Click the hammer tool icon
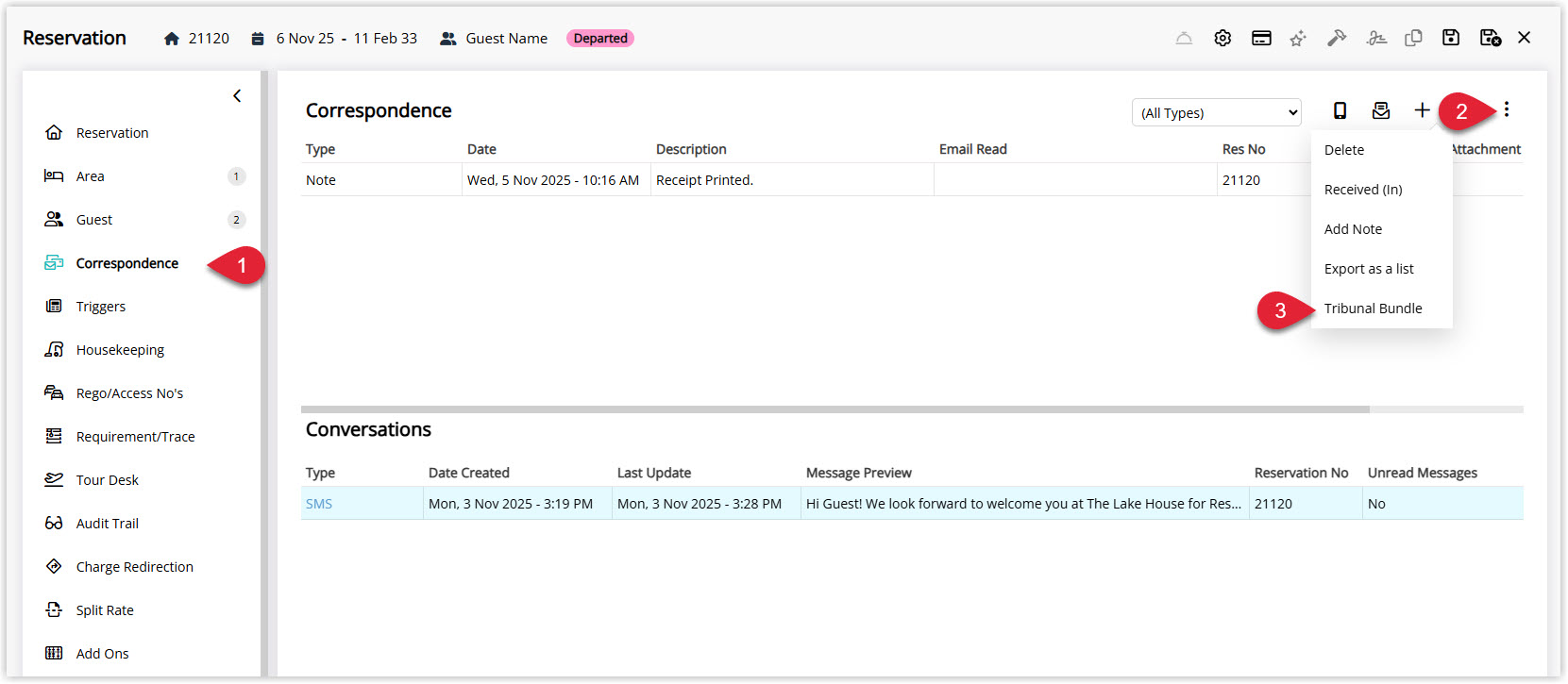1568x684 pixels. (1337, 38)
